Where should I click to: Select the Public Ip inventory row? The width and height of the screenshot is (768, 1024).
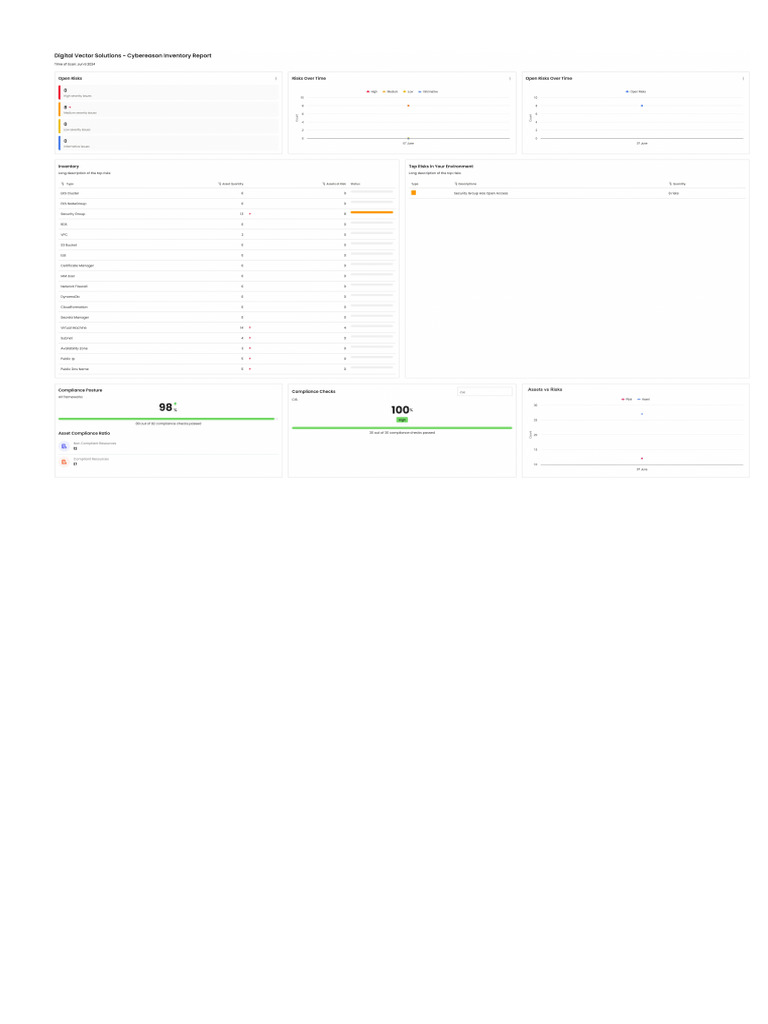tap(227, 359)
